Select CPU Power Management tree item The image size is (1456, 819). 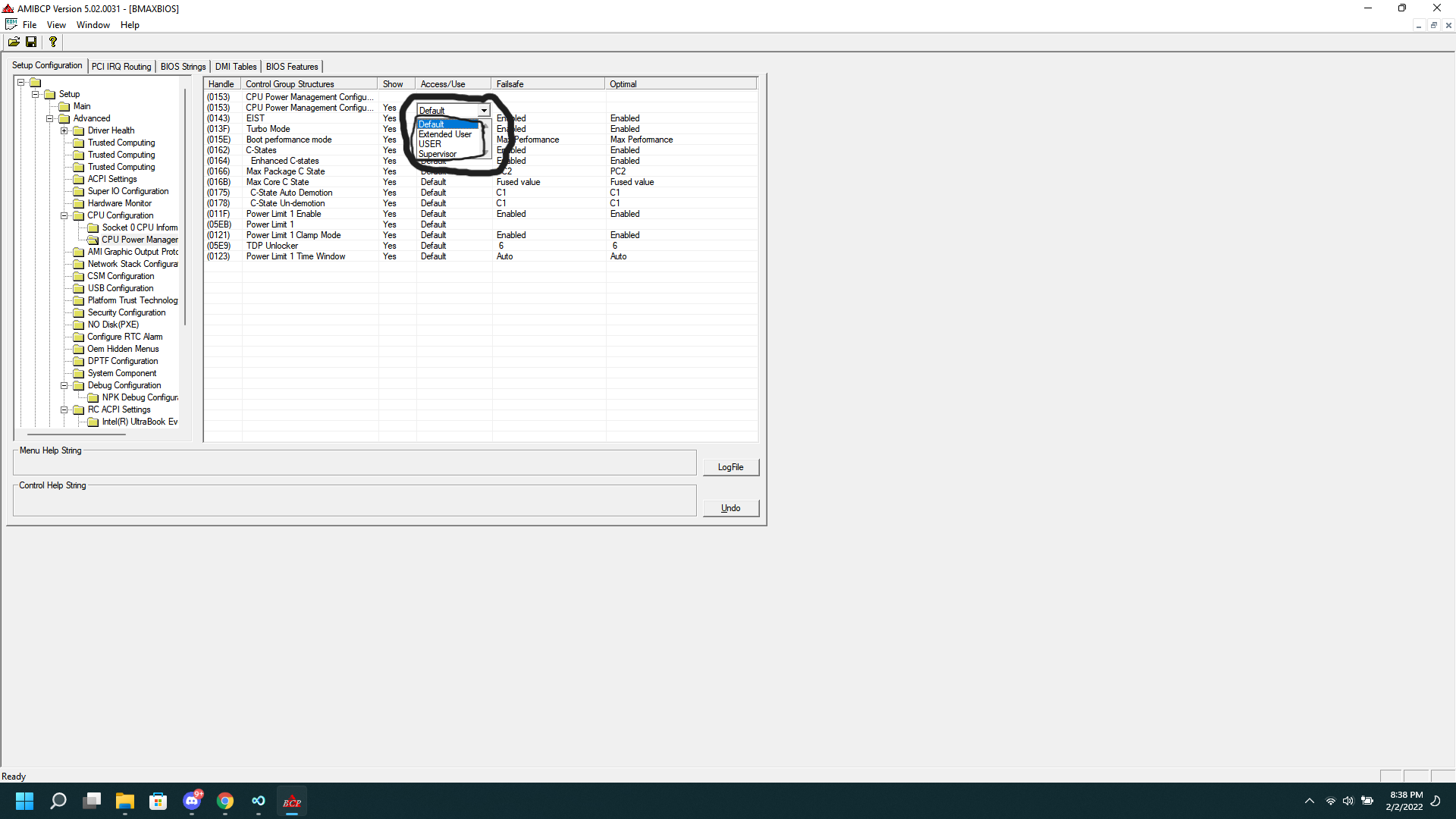tap(140, 240)
